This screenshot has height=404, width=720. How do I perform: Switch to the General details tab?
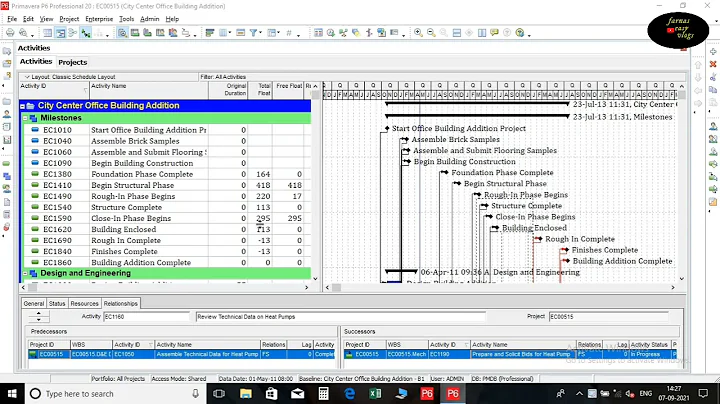tap(34, 303)
